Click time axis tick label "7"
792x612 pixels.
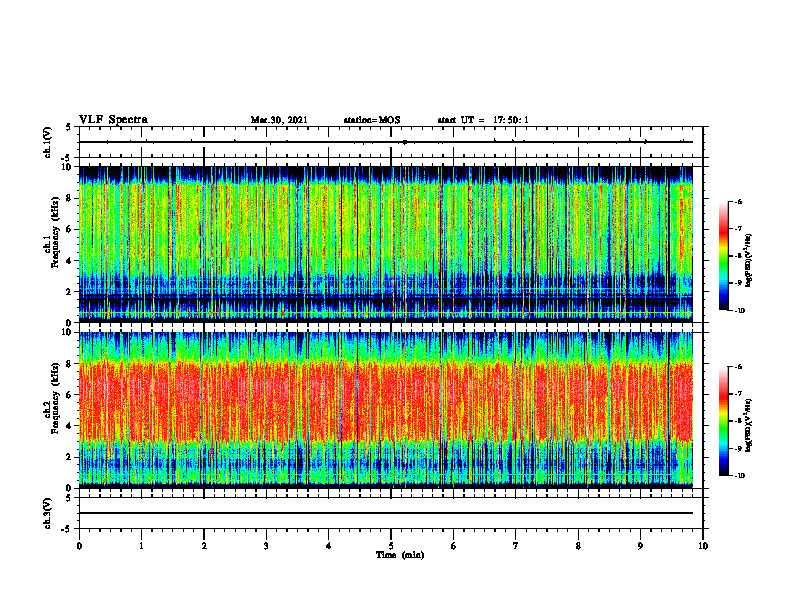pyautogui.click(x=516, y=546)
